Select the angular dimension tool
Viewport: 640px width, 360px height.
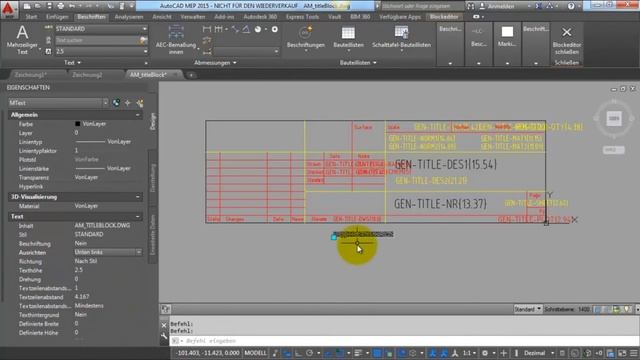(246, 29)
